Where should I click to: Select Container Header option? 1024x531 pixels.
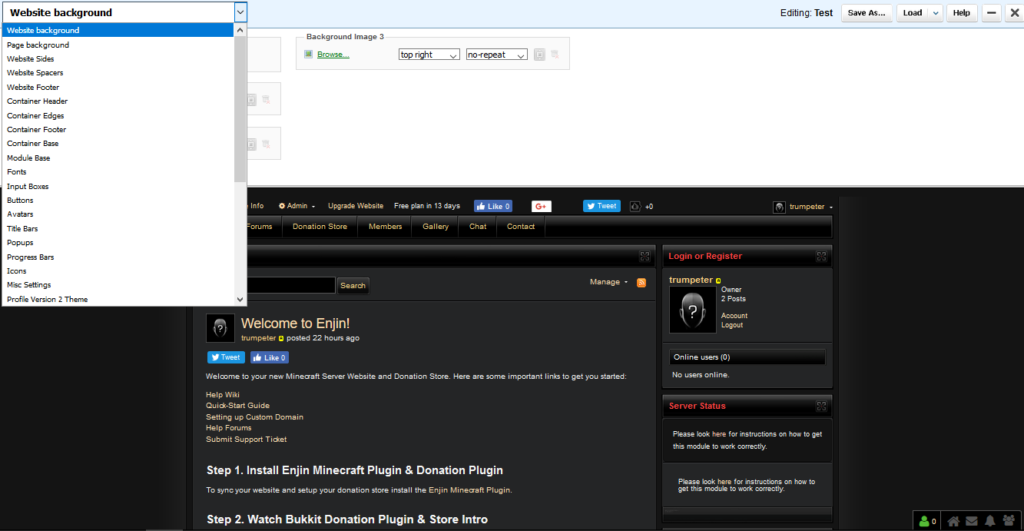tap(118, 101)
